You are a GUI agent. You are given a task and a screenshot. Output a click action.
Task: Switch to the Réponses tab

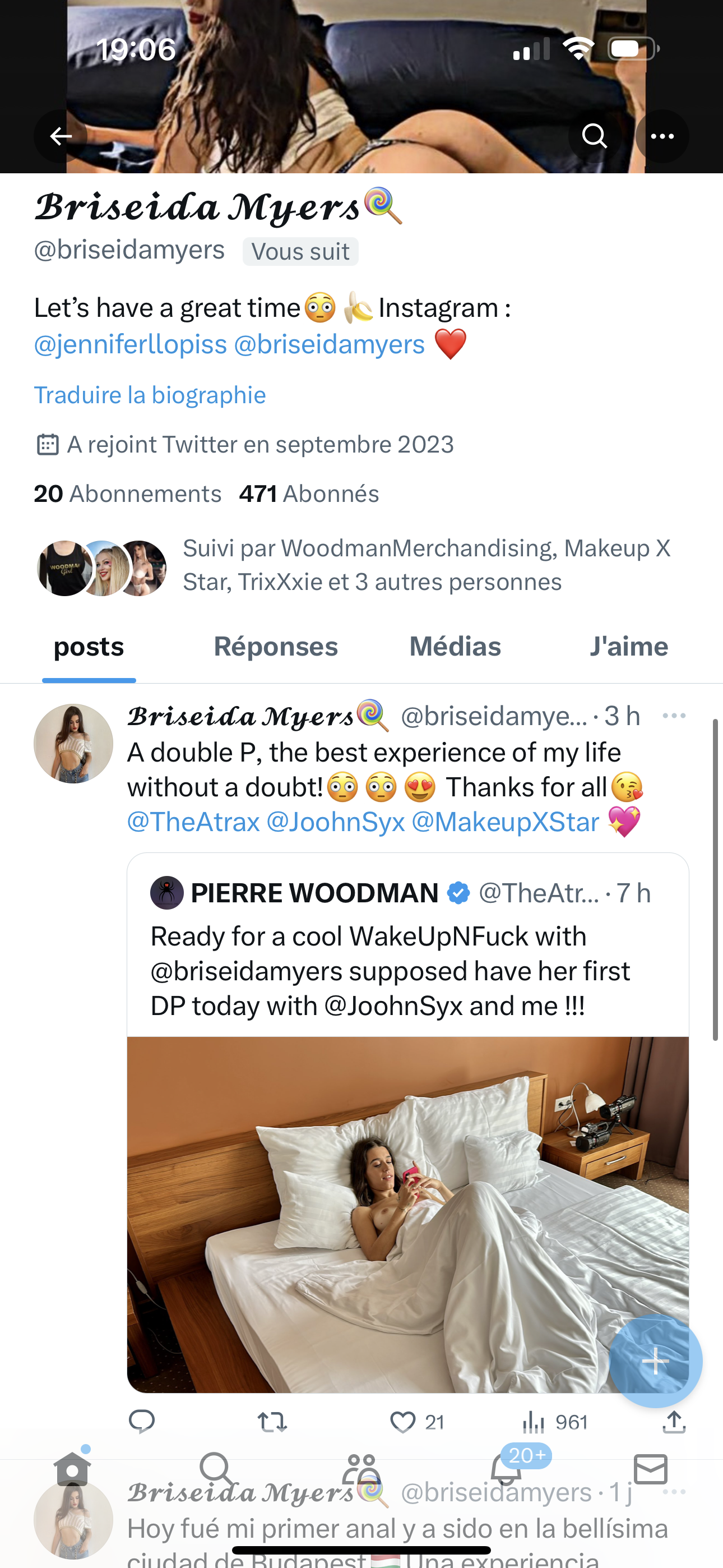click(x=276, y=647)
